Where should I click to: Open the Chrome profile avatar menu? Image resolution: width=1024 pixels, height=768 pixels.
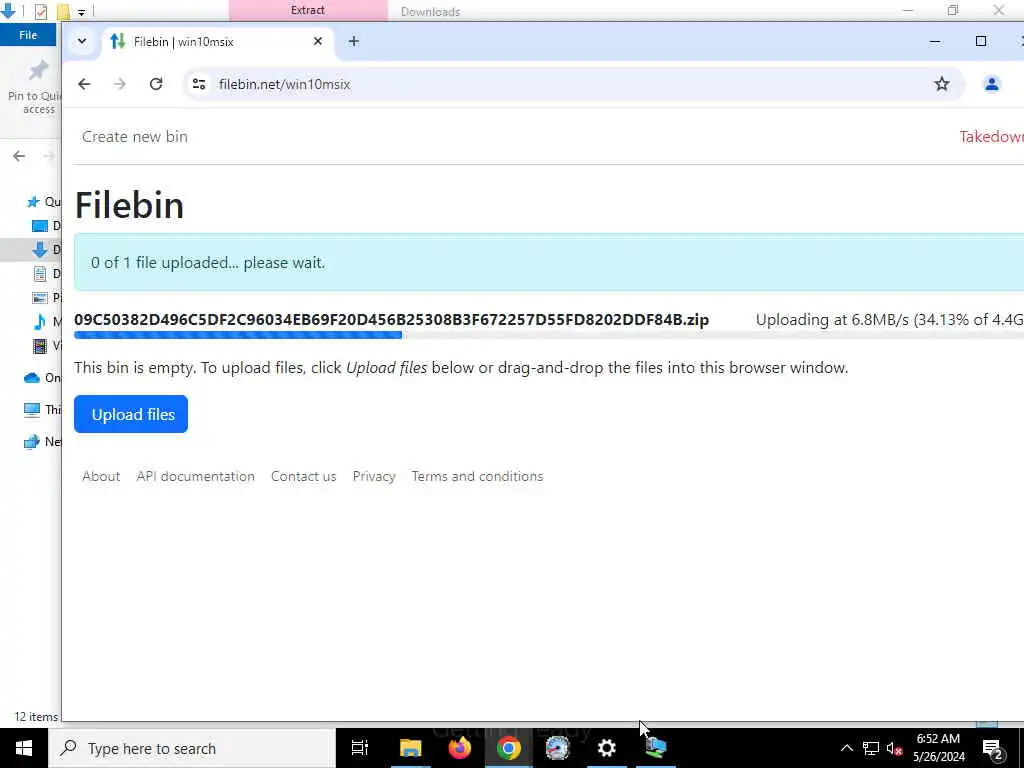tap(991, 84)
